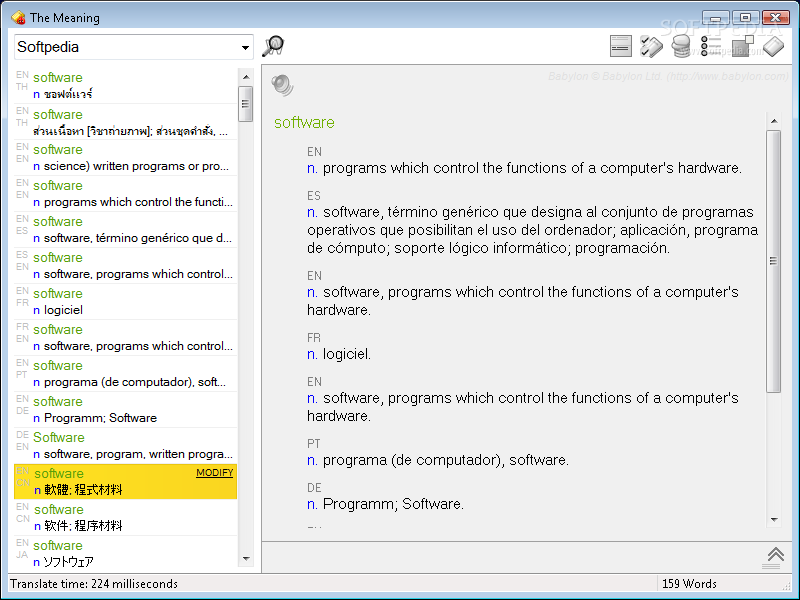Click definition 'programs which control the functions'
The width and height of the screenshot is (800, 600).
[x=524, y=168]
